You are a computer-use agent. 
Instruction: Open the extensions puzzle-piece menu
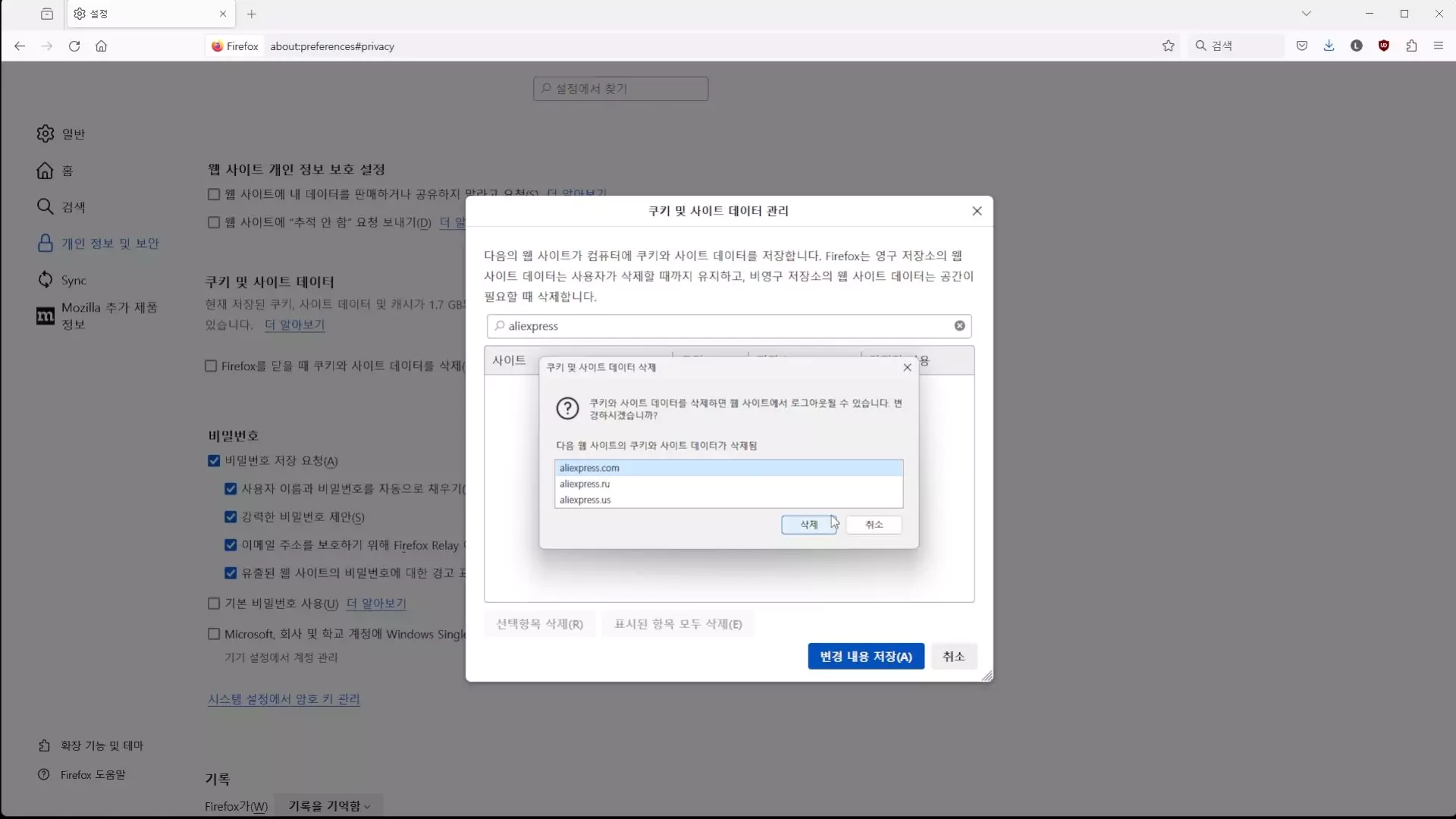[x=1411, y=45]
